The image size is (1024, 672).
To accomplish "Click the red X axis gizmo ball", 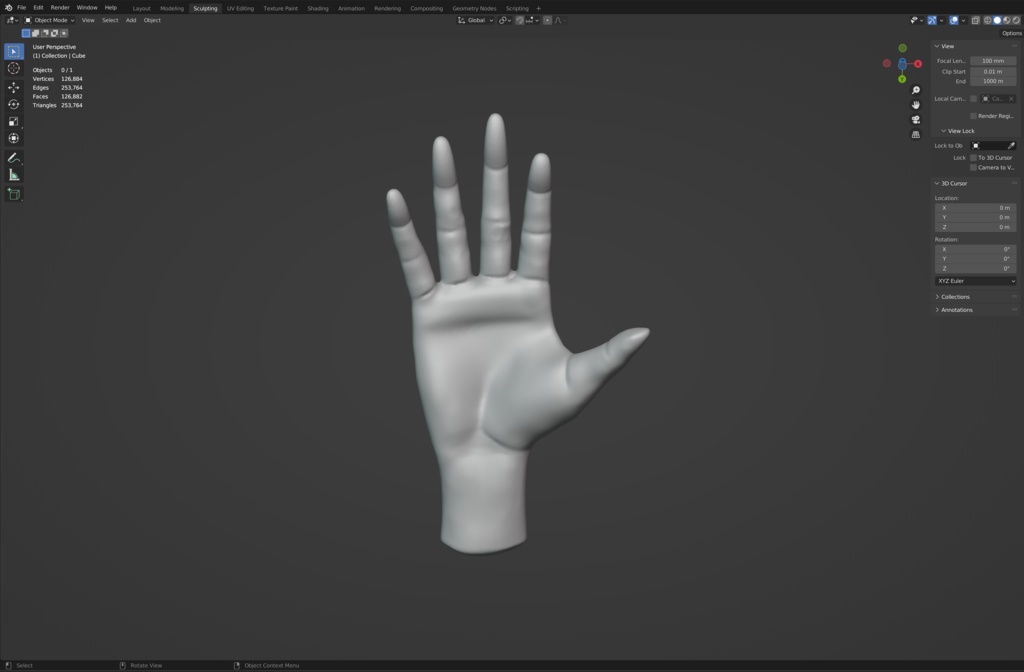I will click(x=918, y=63).
